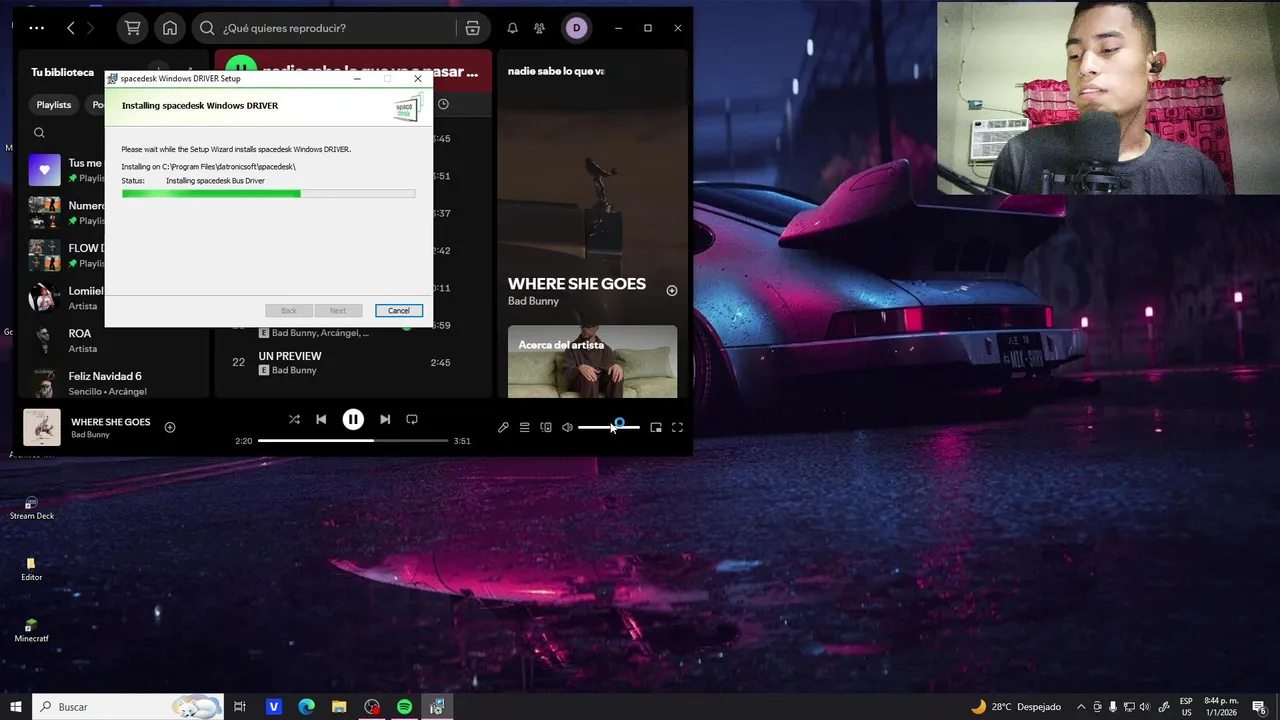Pause the current song
The width and height of the screenshot is (1280, 720).
point(353,419)
